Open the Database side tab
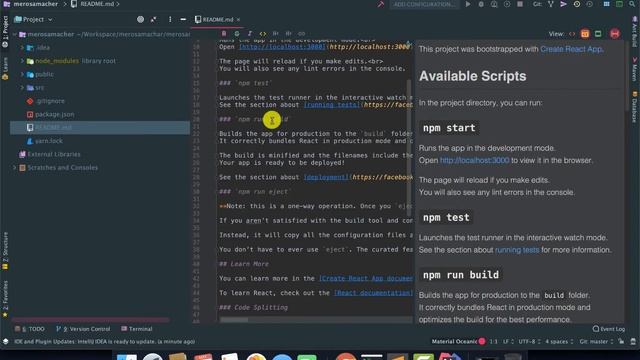This screenshot has height=360, width=640. [635, 106]
